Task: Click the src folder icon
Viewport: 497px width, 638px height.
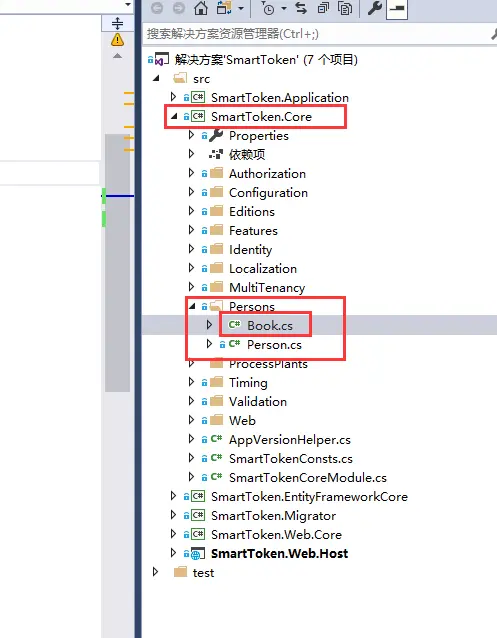Action: pyautogui.click(x=180, y=78)
